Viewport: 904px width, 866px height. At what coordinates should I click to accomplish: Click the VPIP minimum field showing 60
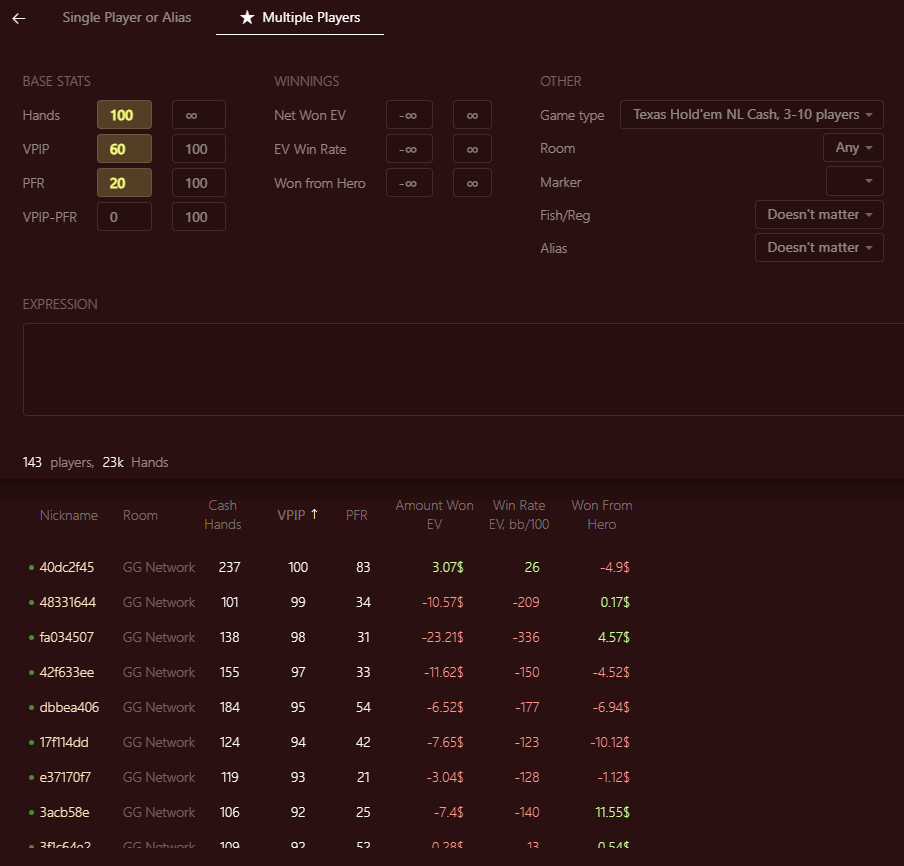click(124, 149)
